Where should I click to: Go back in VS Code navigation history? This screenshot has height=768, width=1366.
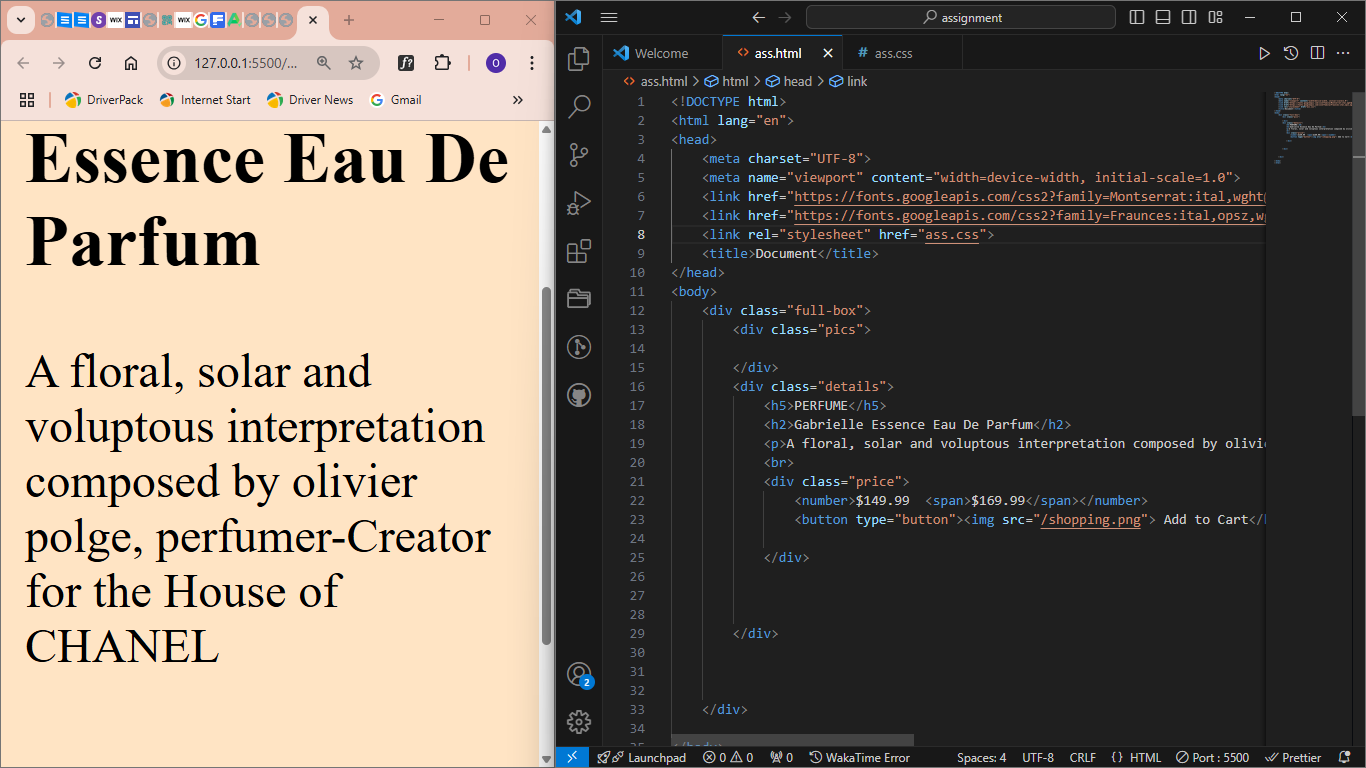click(758, 17)
